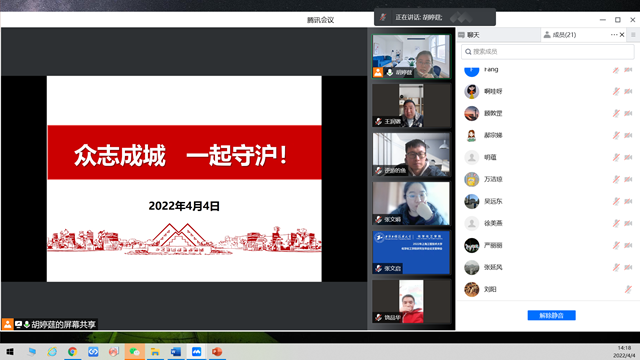The width and height of the screenshot is (640, 360).
Task: Toggle 明蕴's muted microphone icon
Action: (616, 157)
